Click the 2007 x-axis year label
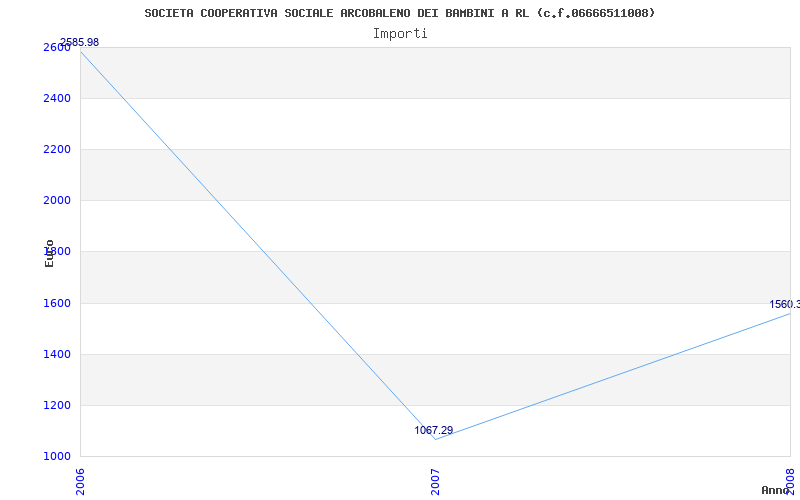This screenshot has width=800, height=500. [x=435, y=481]
